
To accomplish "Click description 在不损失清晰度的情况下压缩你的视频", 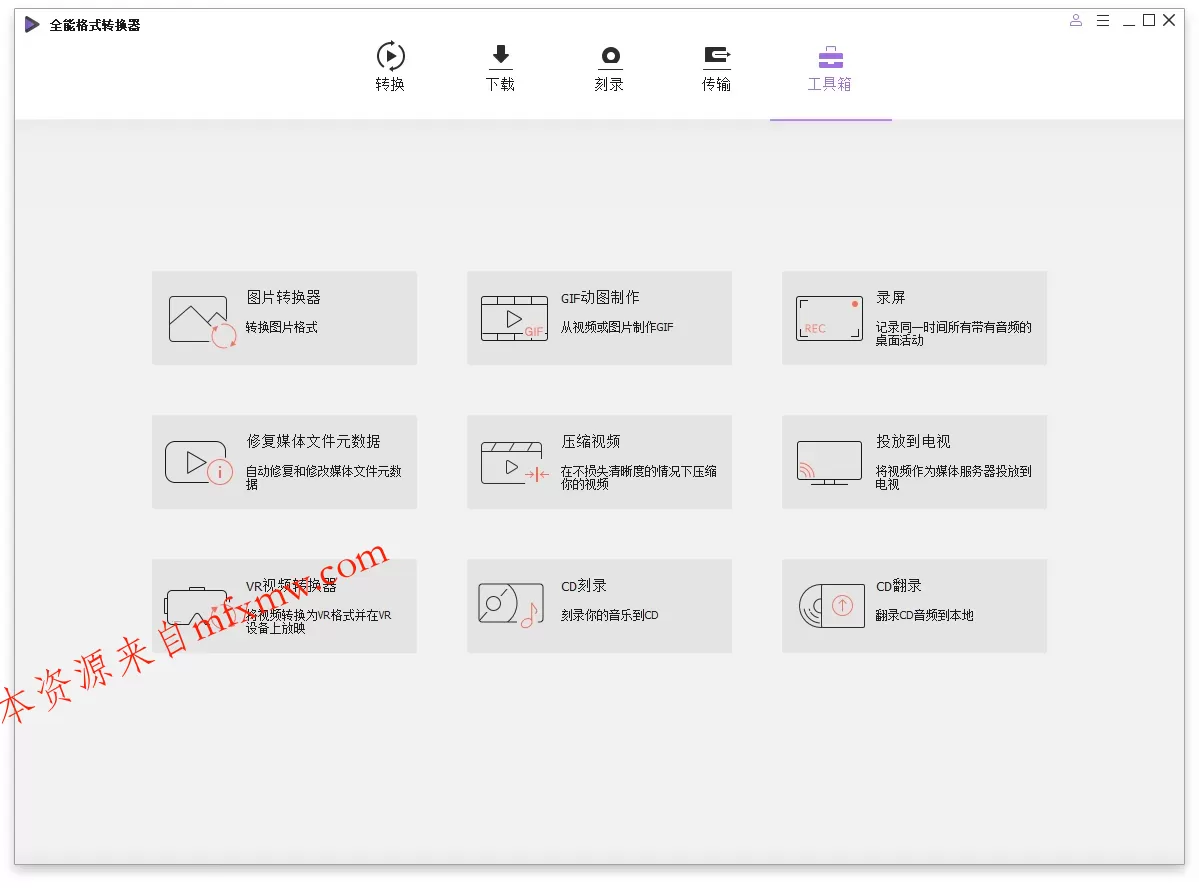I will point(638,477).
